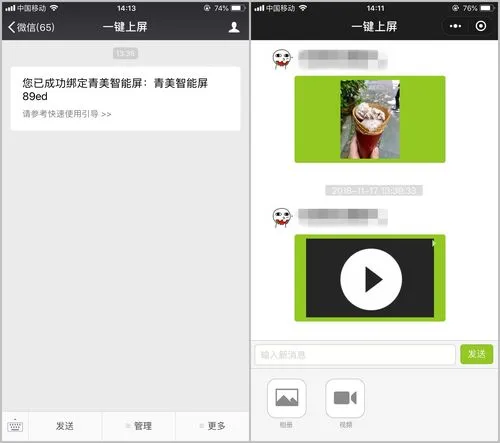Focus the new message input field

[x=355, y=355]
